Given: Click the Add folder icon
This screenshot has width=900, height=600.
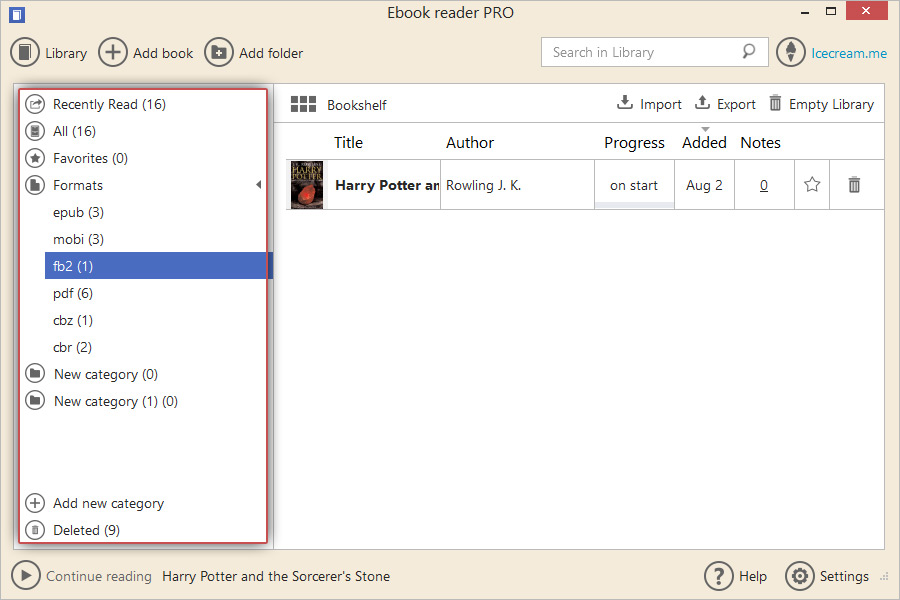Looking at the screenshot, I should [x=218, y=52].
